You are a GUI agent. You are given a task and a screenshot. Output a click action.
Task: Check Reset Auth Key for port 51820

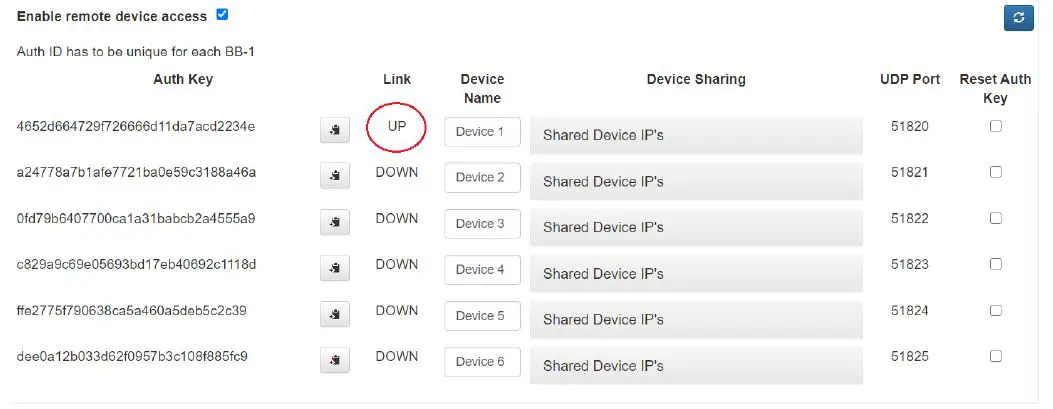coord(995,126)
